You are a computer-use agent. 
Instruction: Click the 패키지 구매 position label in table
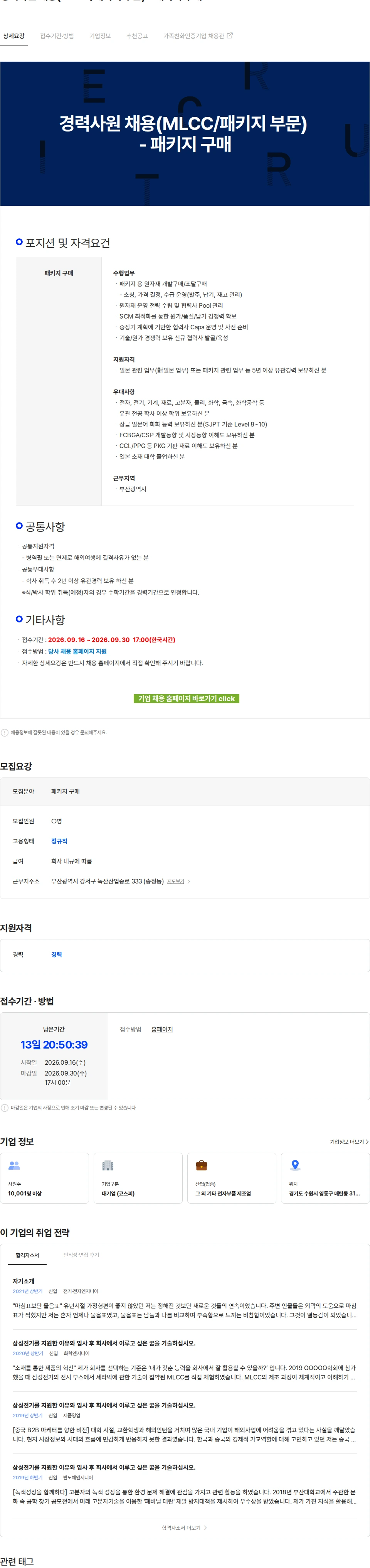59,273
